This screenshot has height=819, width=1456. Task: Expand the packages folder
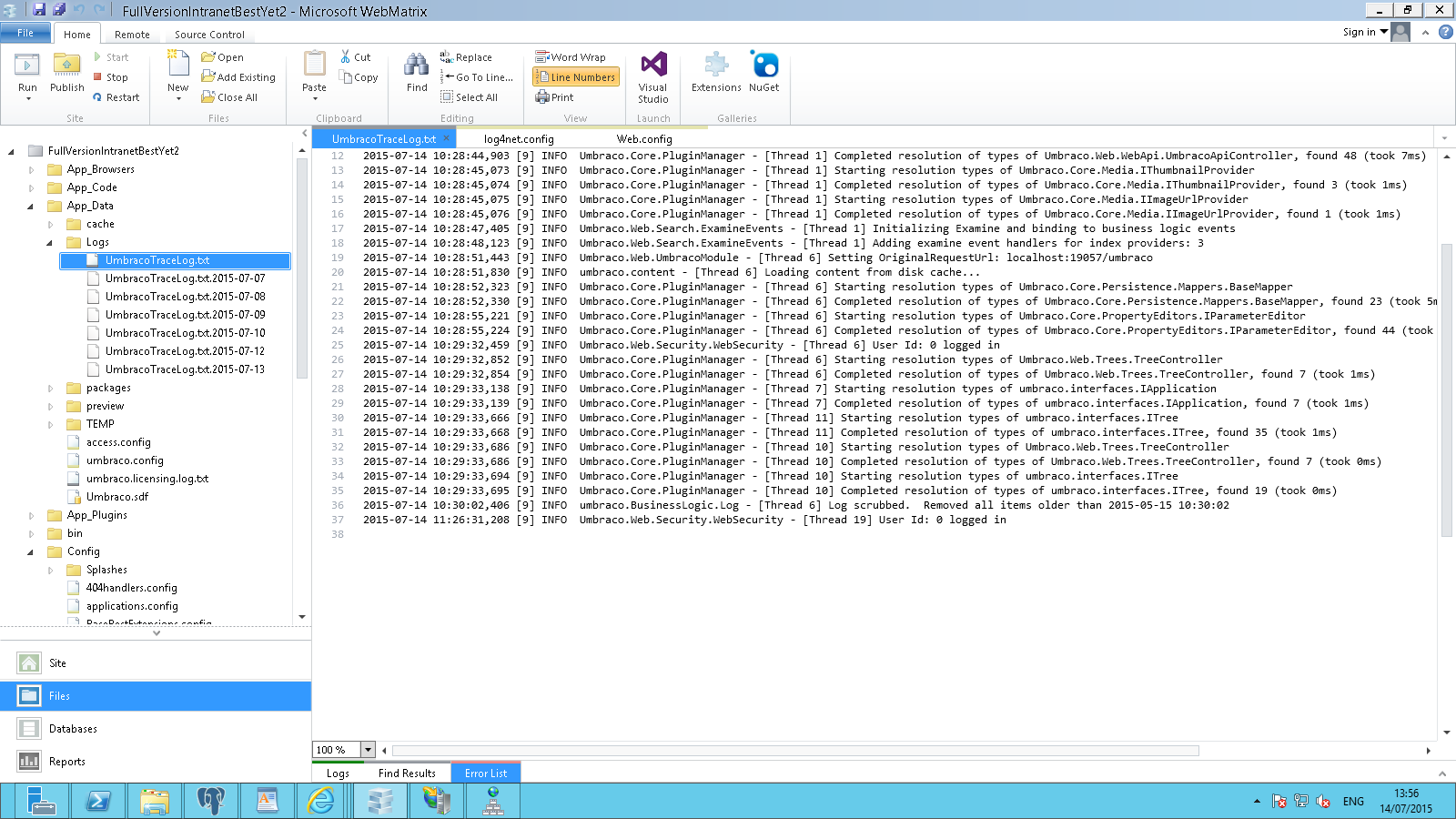(50, 388)
